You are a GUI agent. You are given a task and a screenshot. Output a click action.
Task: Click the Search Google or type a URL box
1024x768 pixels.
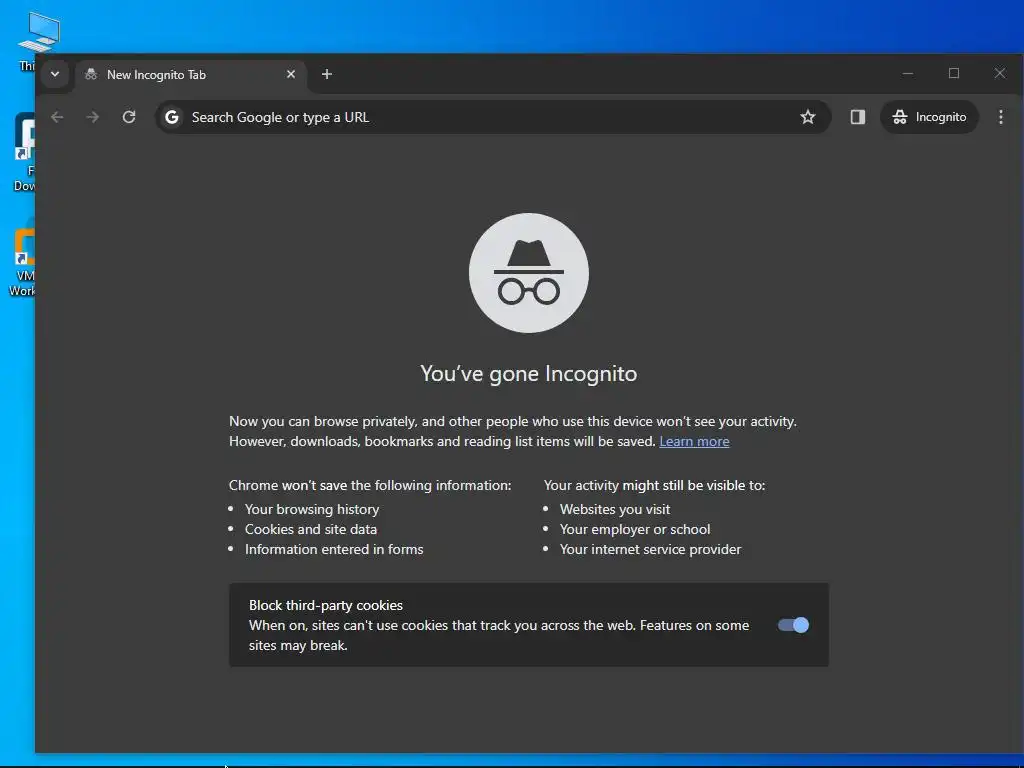tap(493, 117)
